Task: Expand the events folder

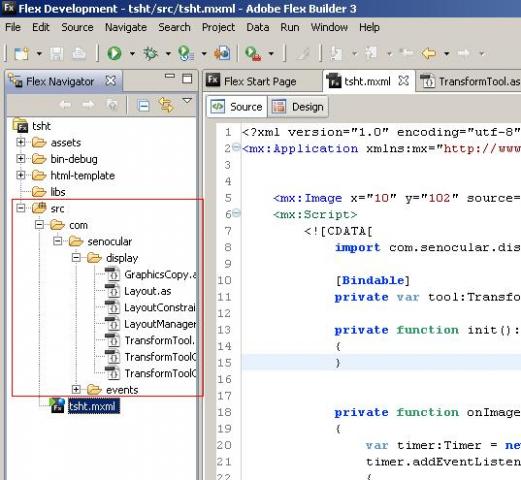Action: (76, 389)
